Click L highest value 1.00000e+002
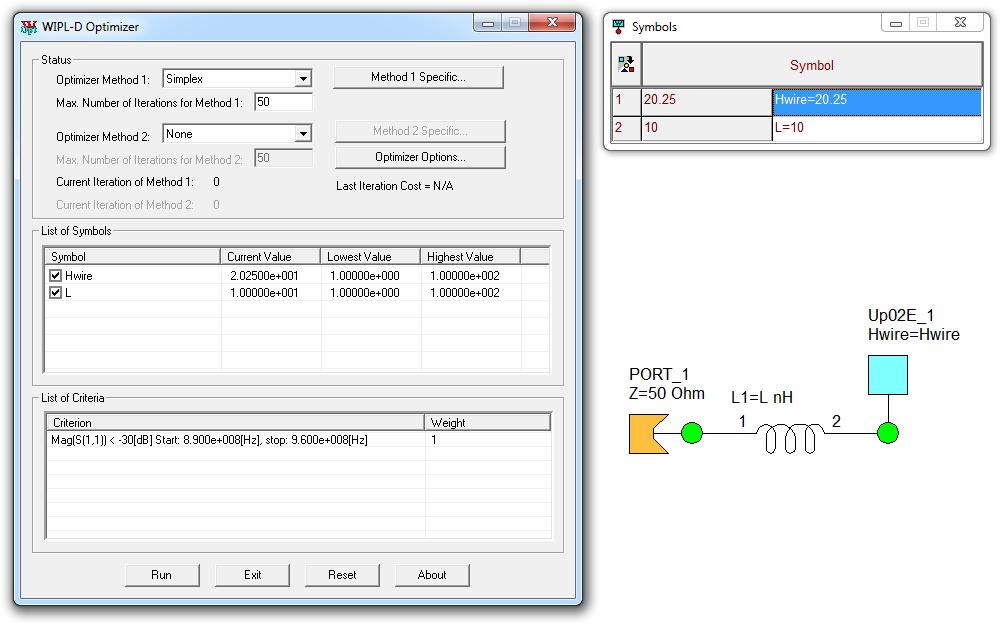The height and width of the screenshot is (624, 1005). pos(465,293)
